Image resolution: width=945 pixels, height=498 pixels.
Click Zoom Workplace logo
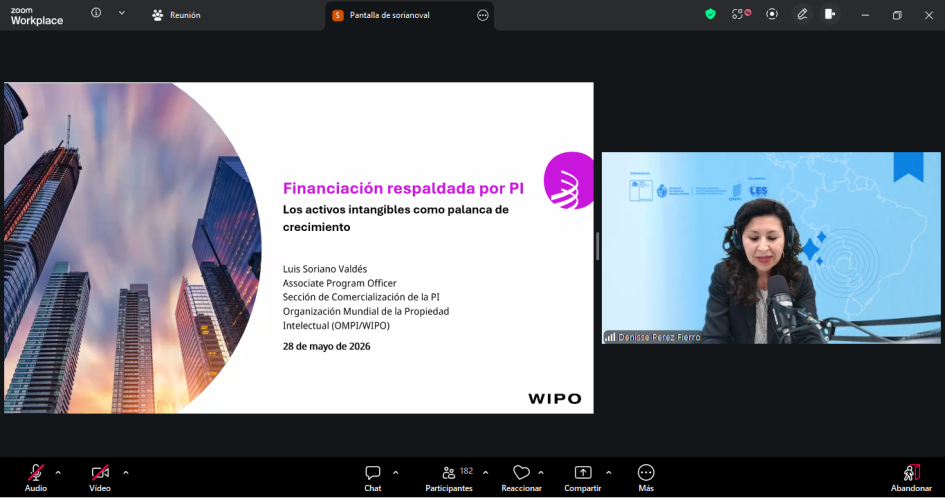(37, 16)
